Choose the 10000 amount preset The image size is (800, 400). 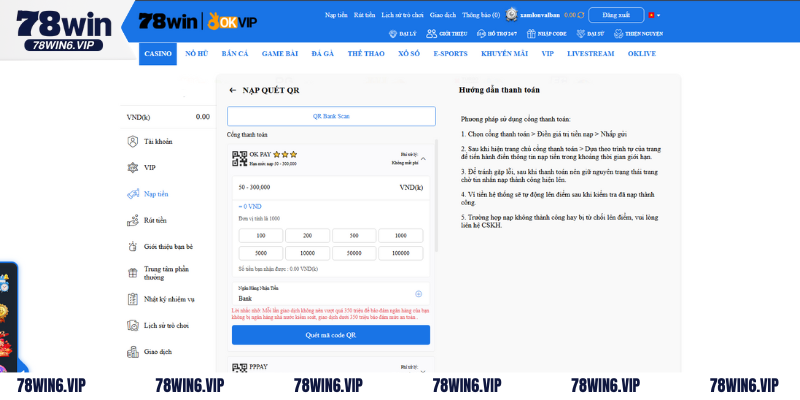[307, 254]
